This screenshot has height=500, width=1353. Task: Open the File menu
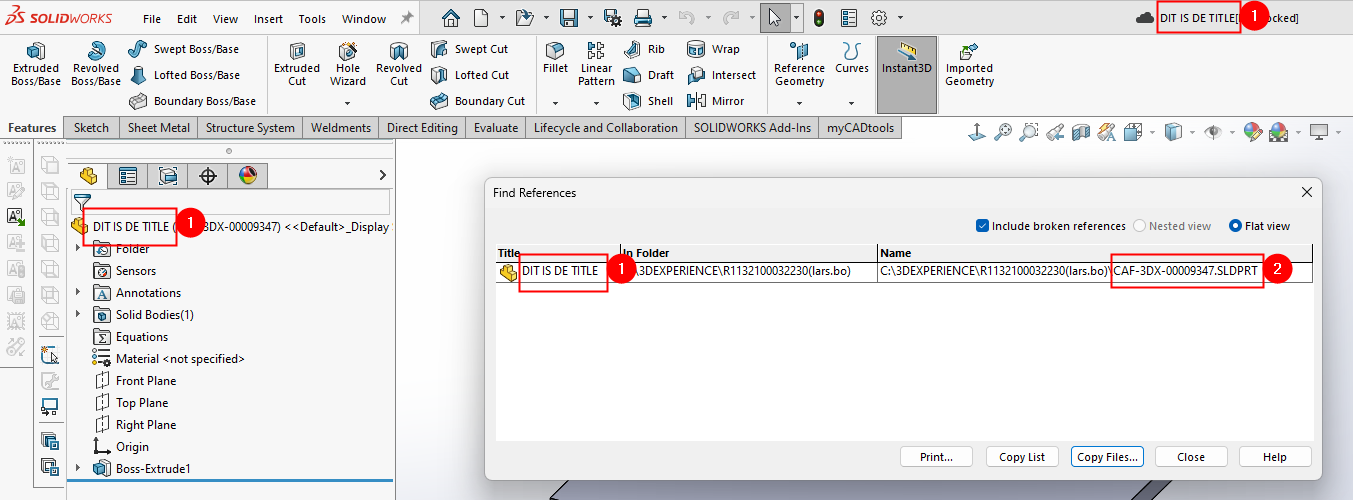[x=152, y=19]
